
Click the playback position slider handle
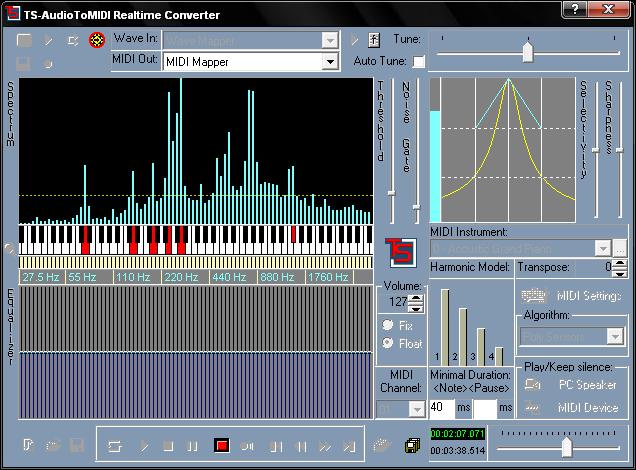[x=566, y=447]
